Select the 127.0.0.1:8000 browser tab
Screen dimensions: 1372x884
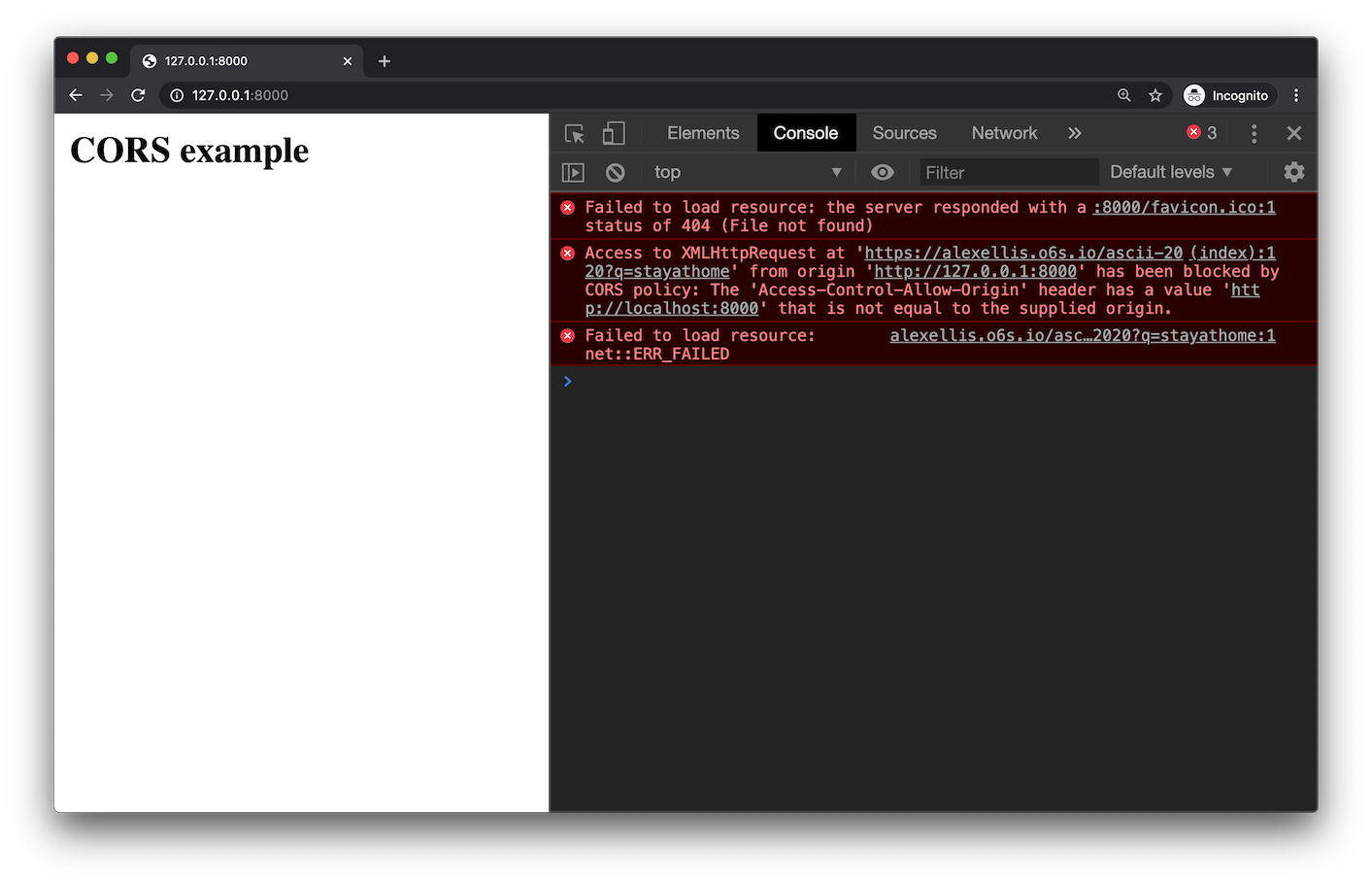coord(247,60)
